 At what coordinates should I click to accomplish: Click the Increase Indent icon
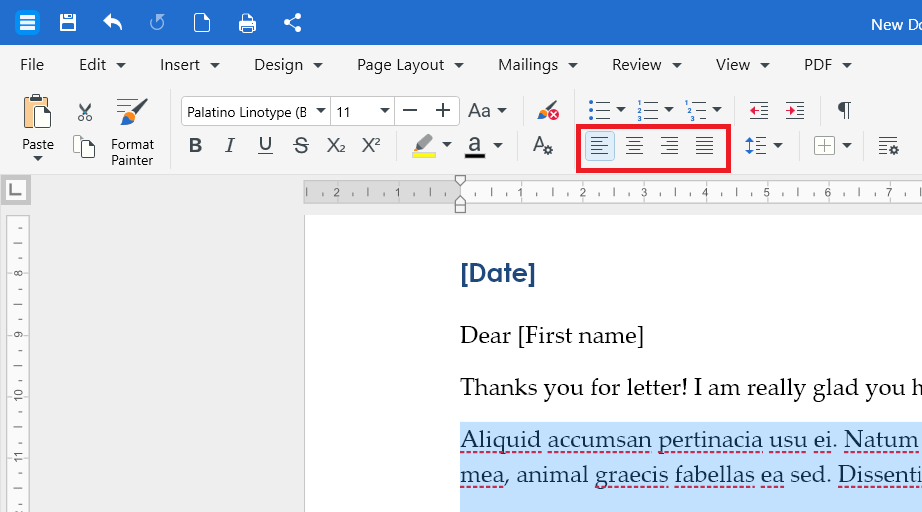[x=794, y=111]
